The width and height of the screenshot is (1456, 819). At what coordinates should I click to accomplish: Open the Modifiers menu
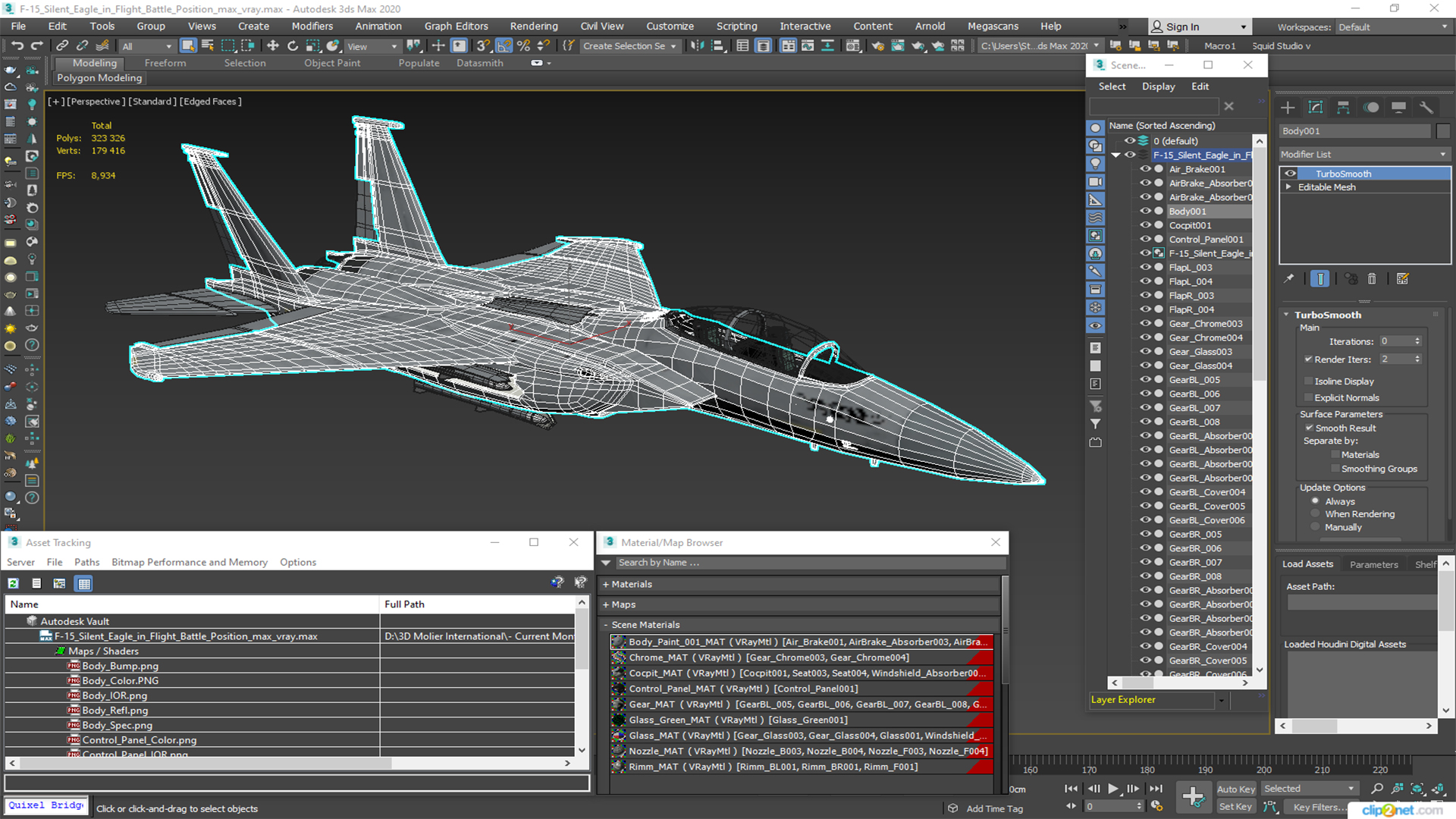pos(312,26)
